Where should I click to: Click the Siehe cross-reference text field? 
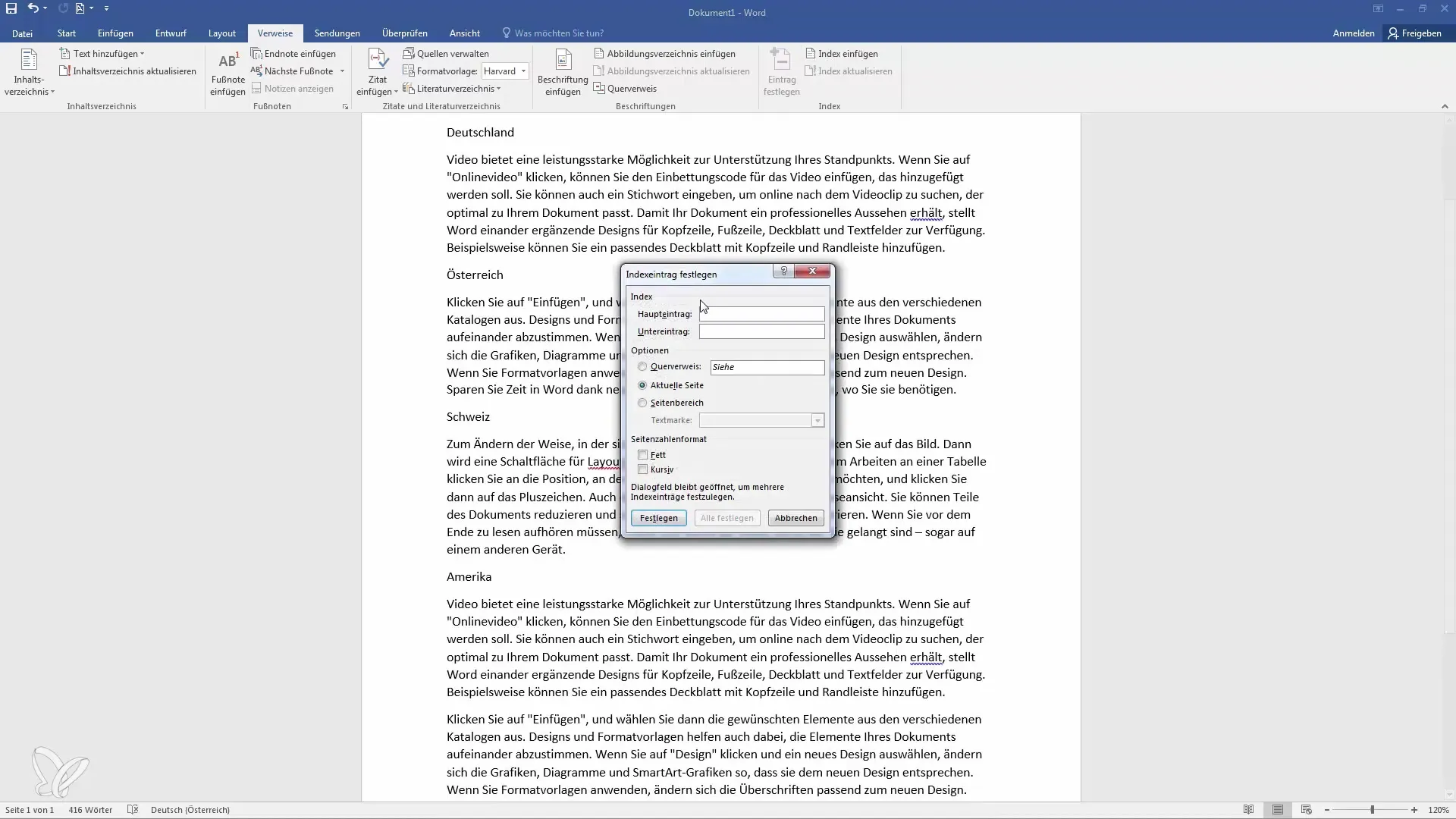tap(767, 367)
